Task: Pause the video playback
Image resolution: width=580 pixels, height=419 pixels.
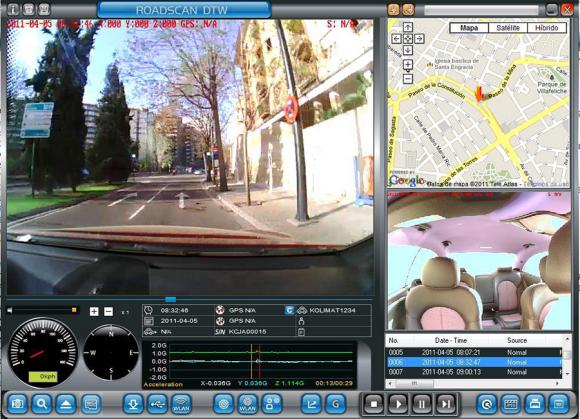Action: [422, 404]
